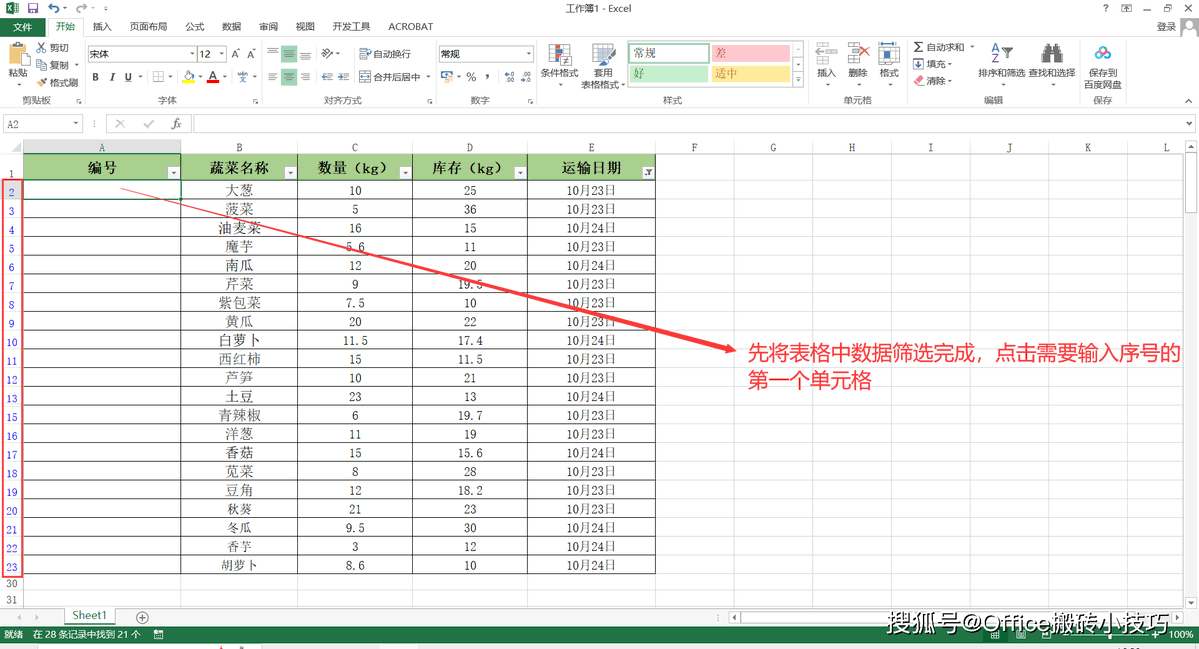
Task: Click the orientation text-angle icon
Action: coord(327,54)
